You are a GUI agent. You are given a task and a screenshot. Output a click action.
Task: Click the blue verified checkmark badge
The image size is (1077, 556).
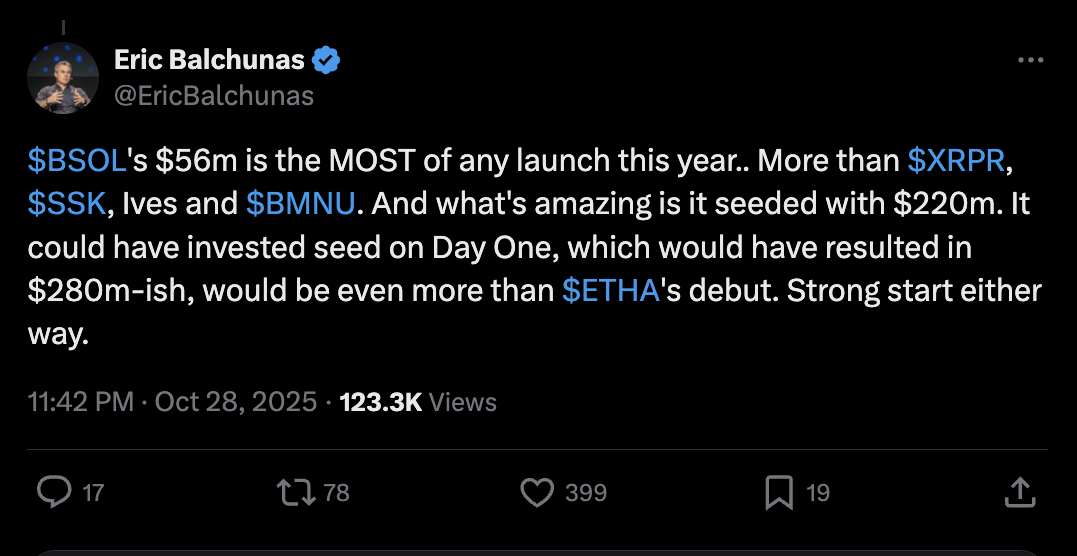tap(326, 60)
